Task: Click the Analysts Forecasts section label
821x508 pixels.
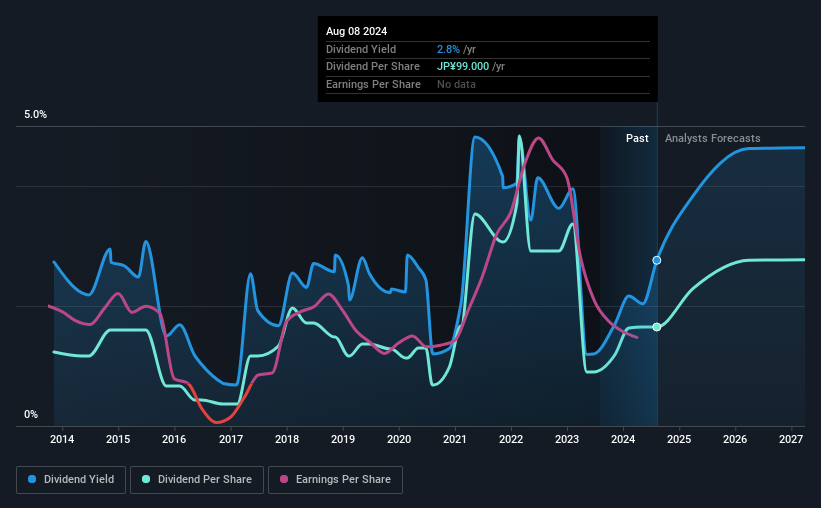Action: 713,138
